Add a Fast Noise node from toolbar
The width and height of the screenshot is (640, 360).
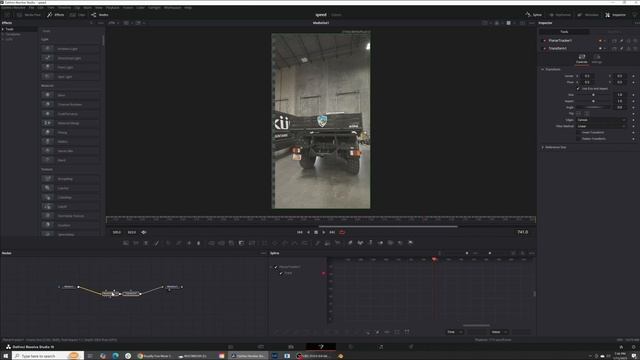[x=136, y=243]
